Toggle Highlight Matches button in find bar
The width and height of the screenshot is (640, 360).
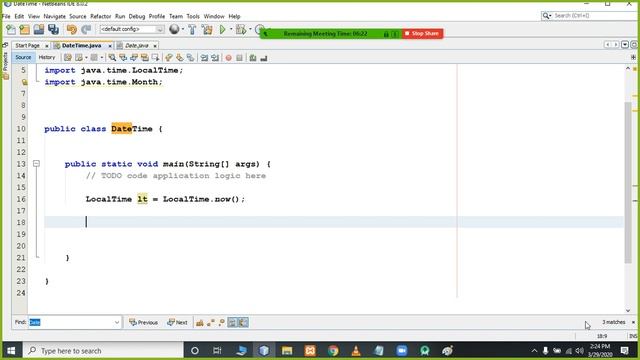[x=232, y=322]
